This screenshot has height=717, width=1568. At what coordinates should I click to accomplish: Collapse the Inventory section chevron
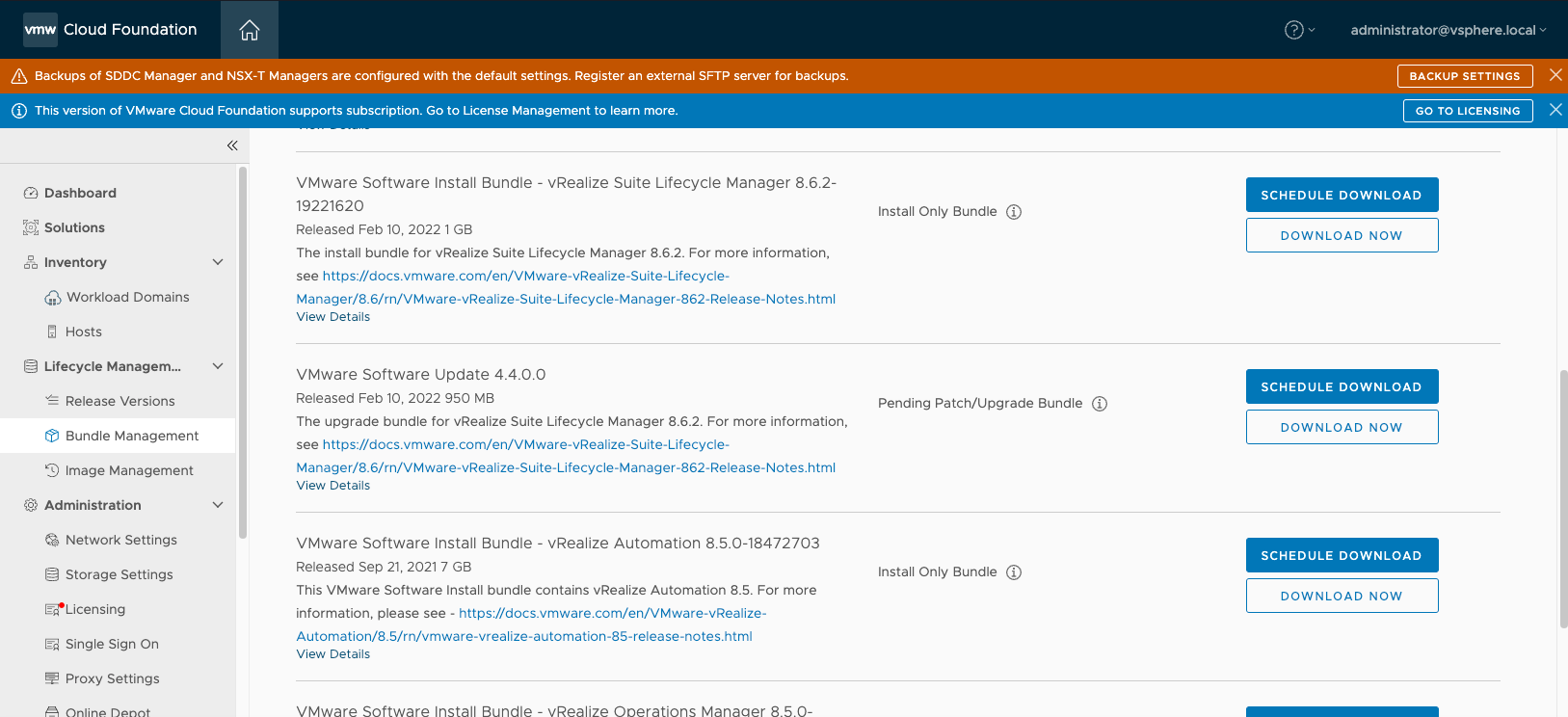(218, 262)
